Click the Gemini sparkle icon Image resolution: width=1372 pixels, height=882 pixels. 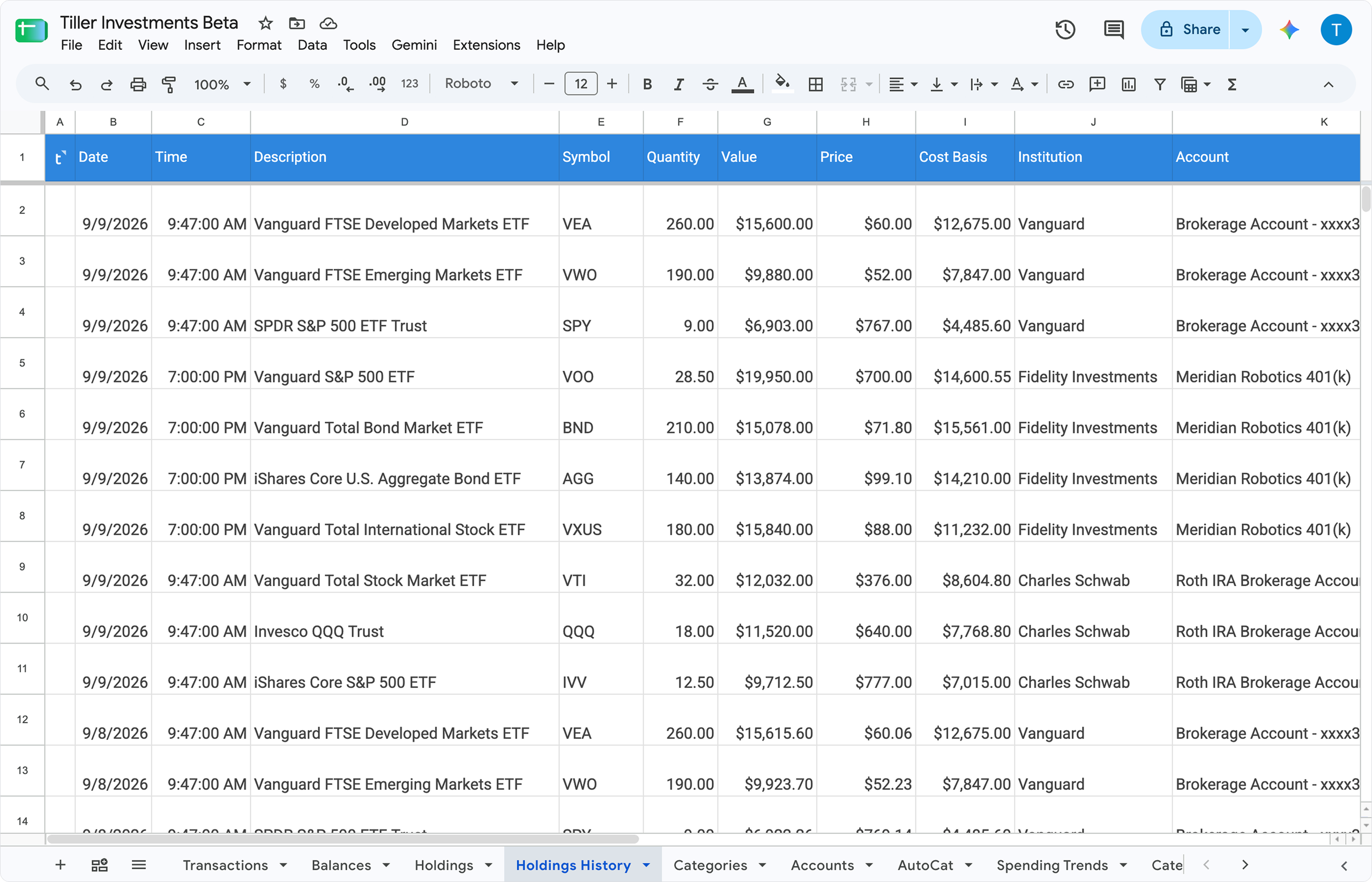pos(1289,29)
